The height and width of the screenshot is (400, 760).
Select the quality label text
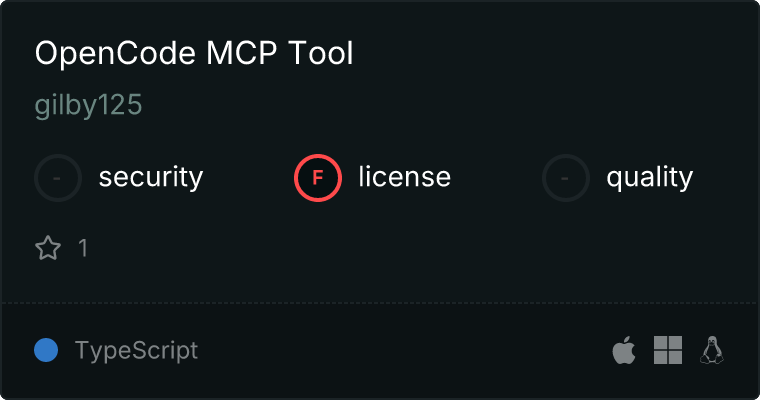(x=649, y=177)
